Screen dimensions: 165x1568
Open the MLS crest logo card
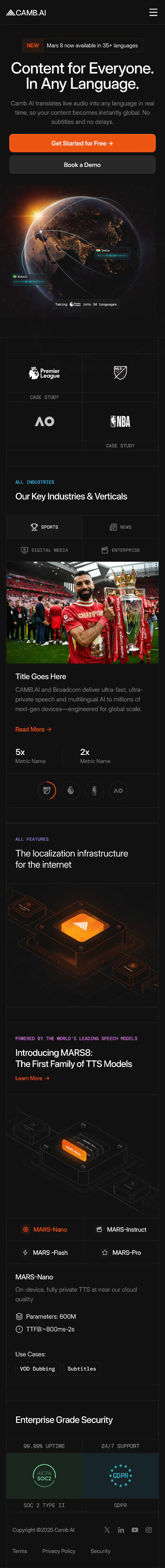pyautogui.click(x=120, y=373)
